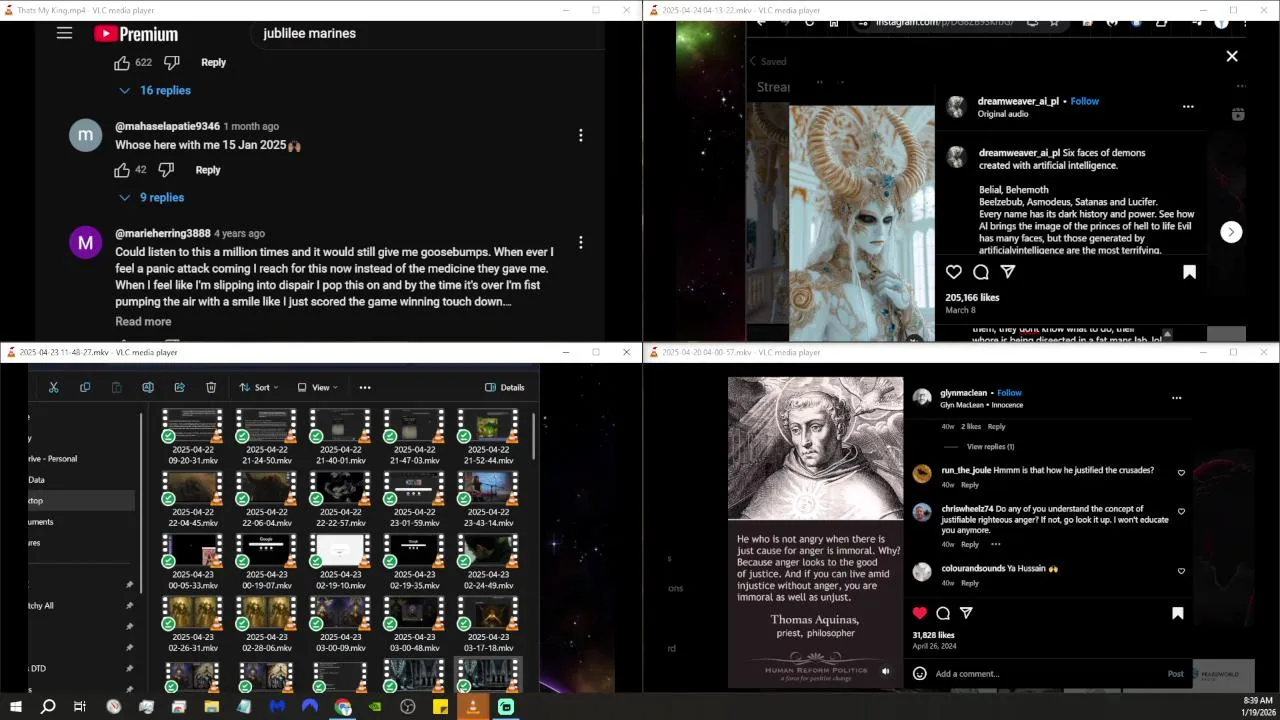This screenshot has width=1280, height=720.
Task: Click Reply under the 622-like comment
Action: point(213,62)
